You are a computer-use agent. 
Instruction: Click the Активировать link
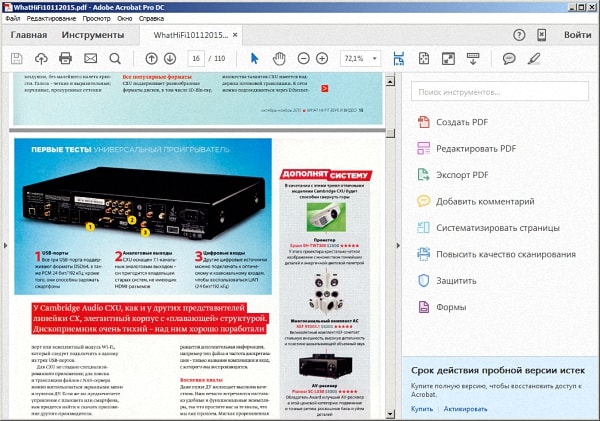tap(465, 409)
